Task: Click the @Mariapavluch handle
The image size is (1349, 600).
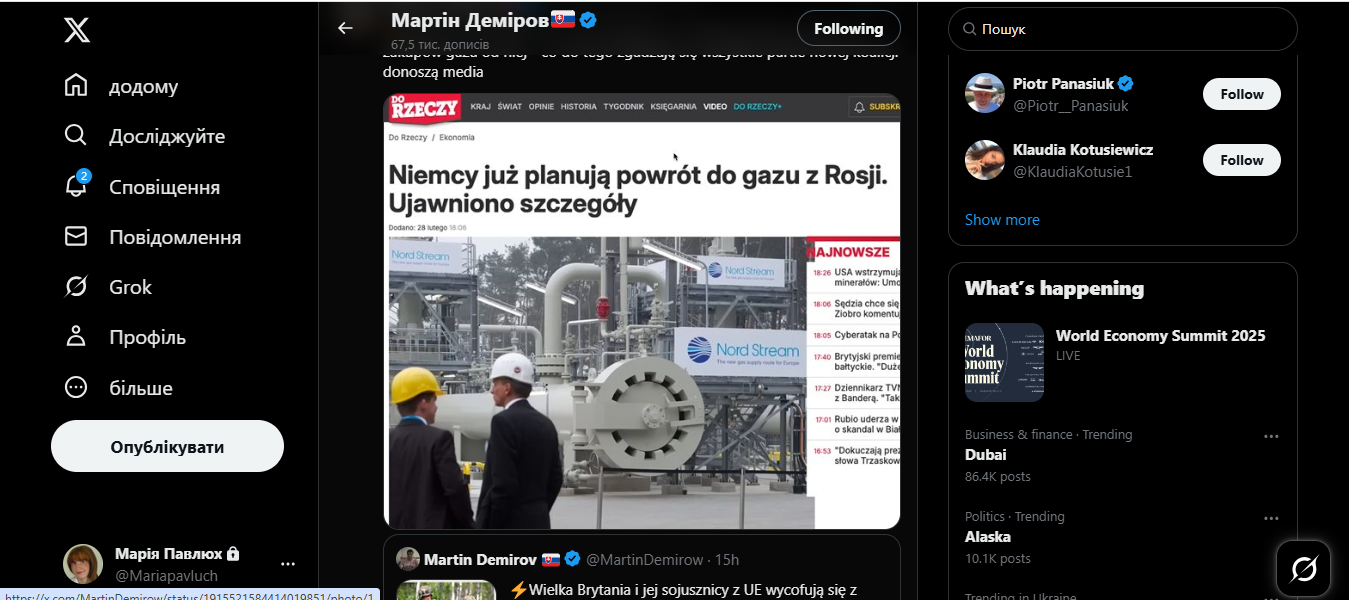Action: coord(166,576)
